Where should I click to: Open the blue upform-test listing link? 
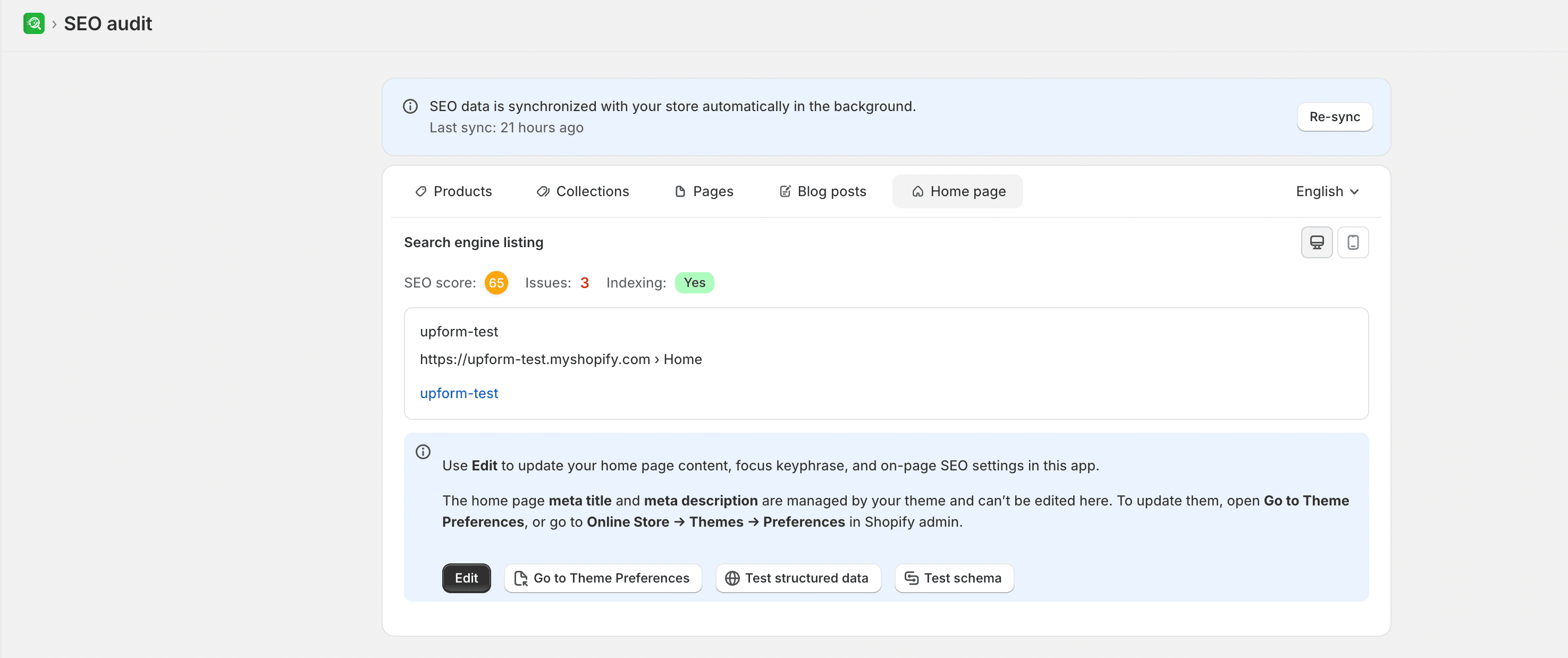[x=459, y=393]
